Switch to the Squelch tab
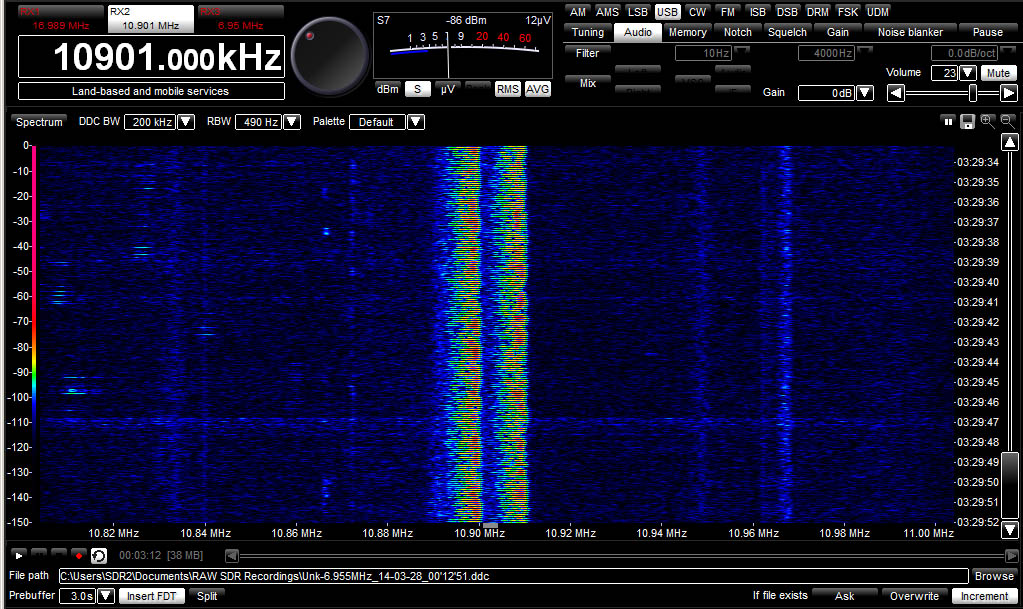The height and width of the screenshot is (609, 1023). tap(787, 32)
